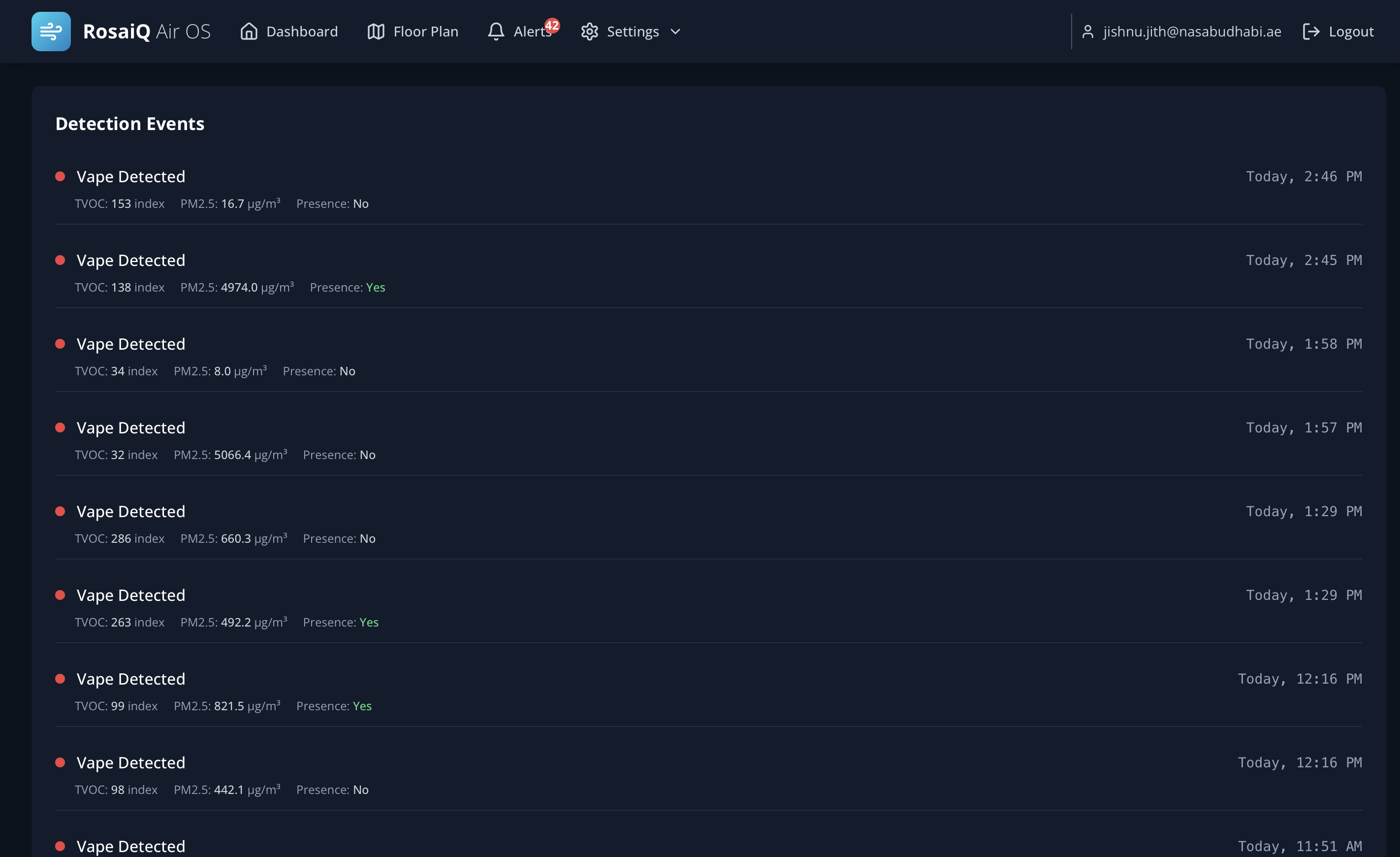The width and height of the screenshot is (1400, 857).
Task: Navigate to the Dashboard menu item
Action: pos(302,31)
